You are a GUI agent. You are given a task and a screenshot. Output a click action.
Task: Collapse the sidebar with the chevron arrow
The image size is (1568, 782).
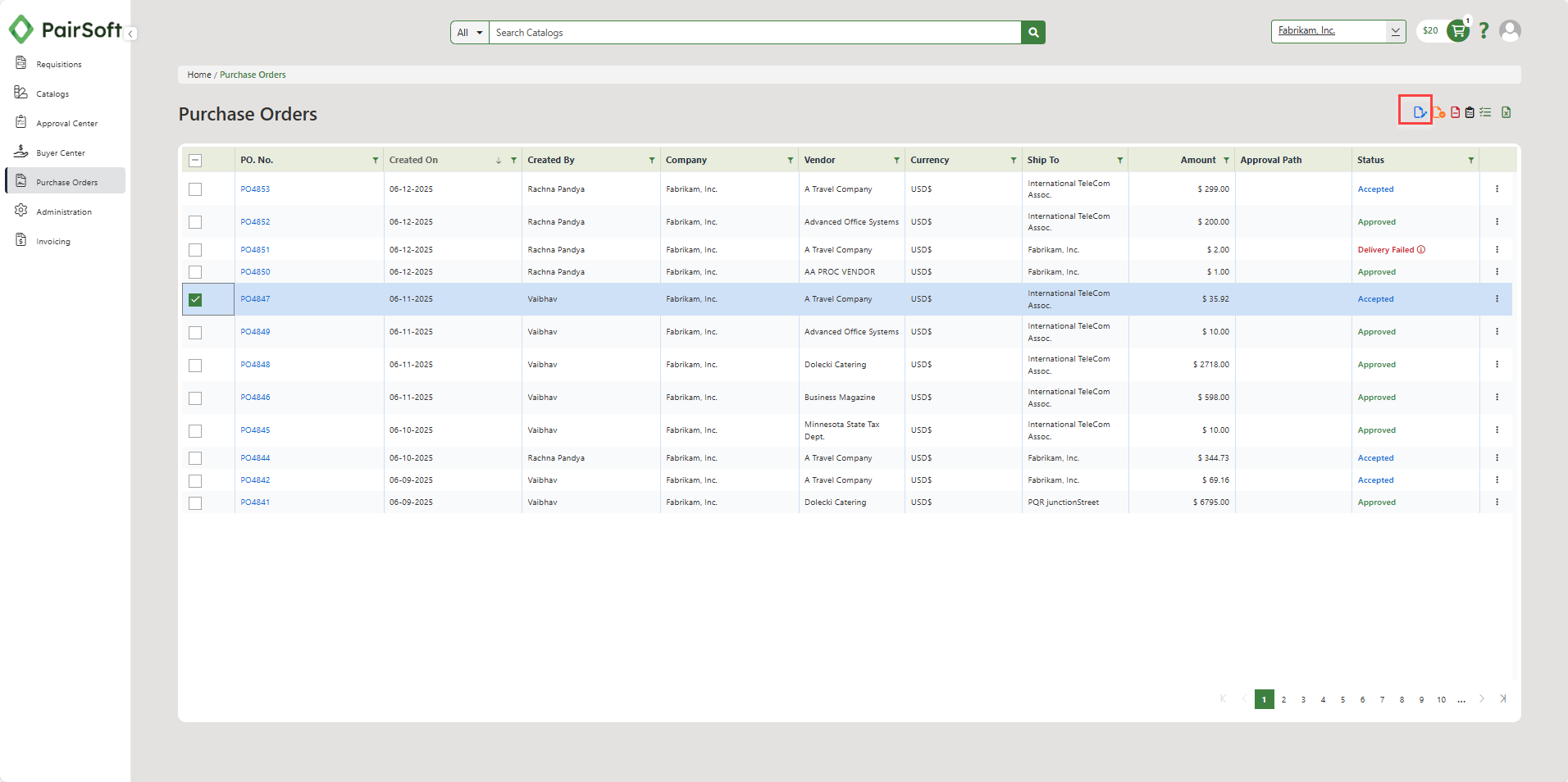(131, 34)
